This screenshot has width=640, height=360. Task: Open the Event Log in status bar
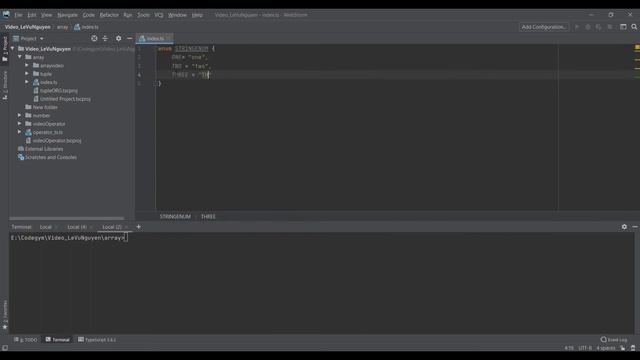(x=614, y=340)
